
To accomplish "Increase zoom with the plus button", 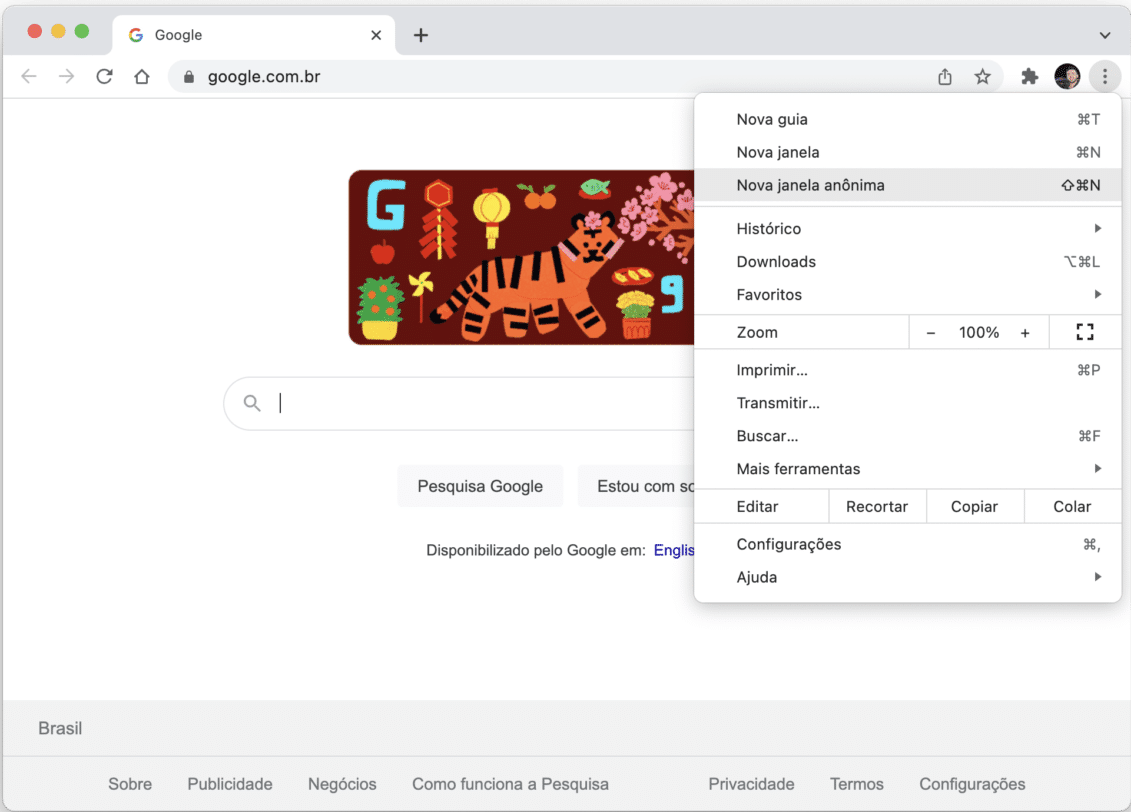I will tap(1025, 332).
